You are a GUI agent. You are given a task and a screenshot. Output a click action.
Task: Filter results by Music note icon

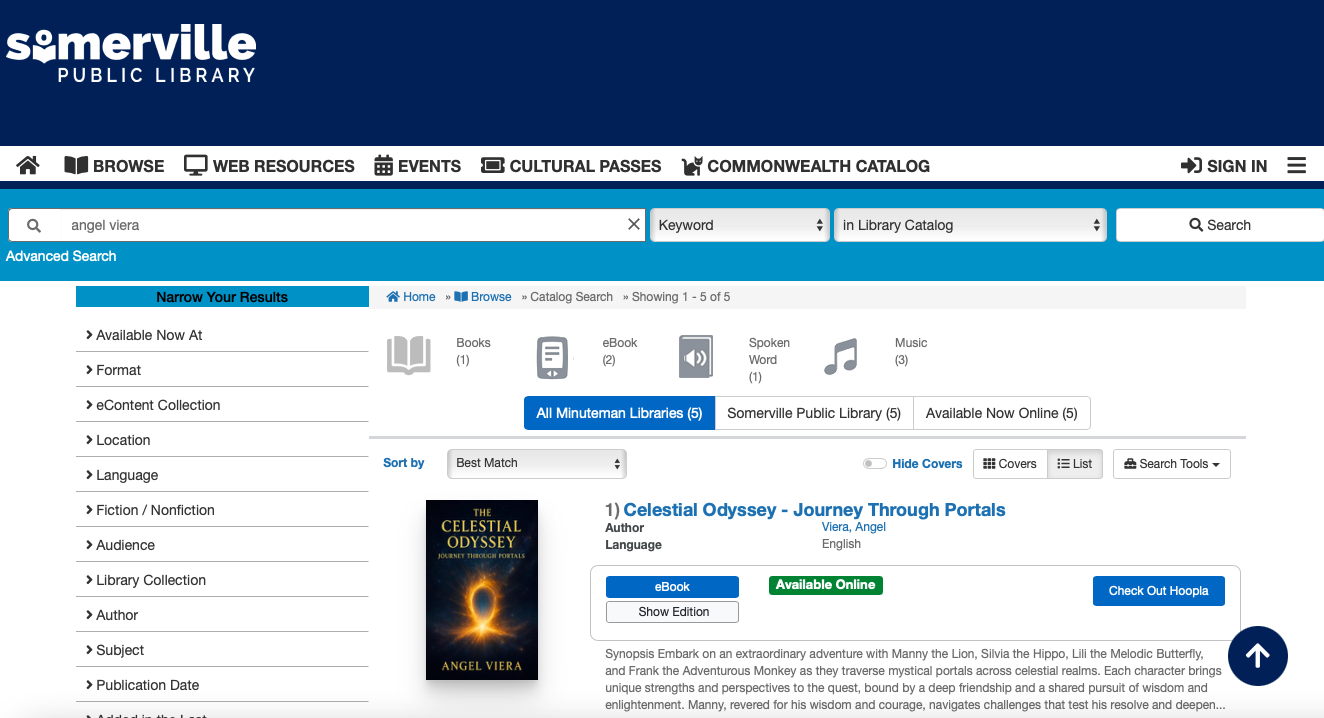click(841, 357)
